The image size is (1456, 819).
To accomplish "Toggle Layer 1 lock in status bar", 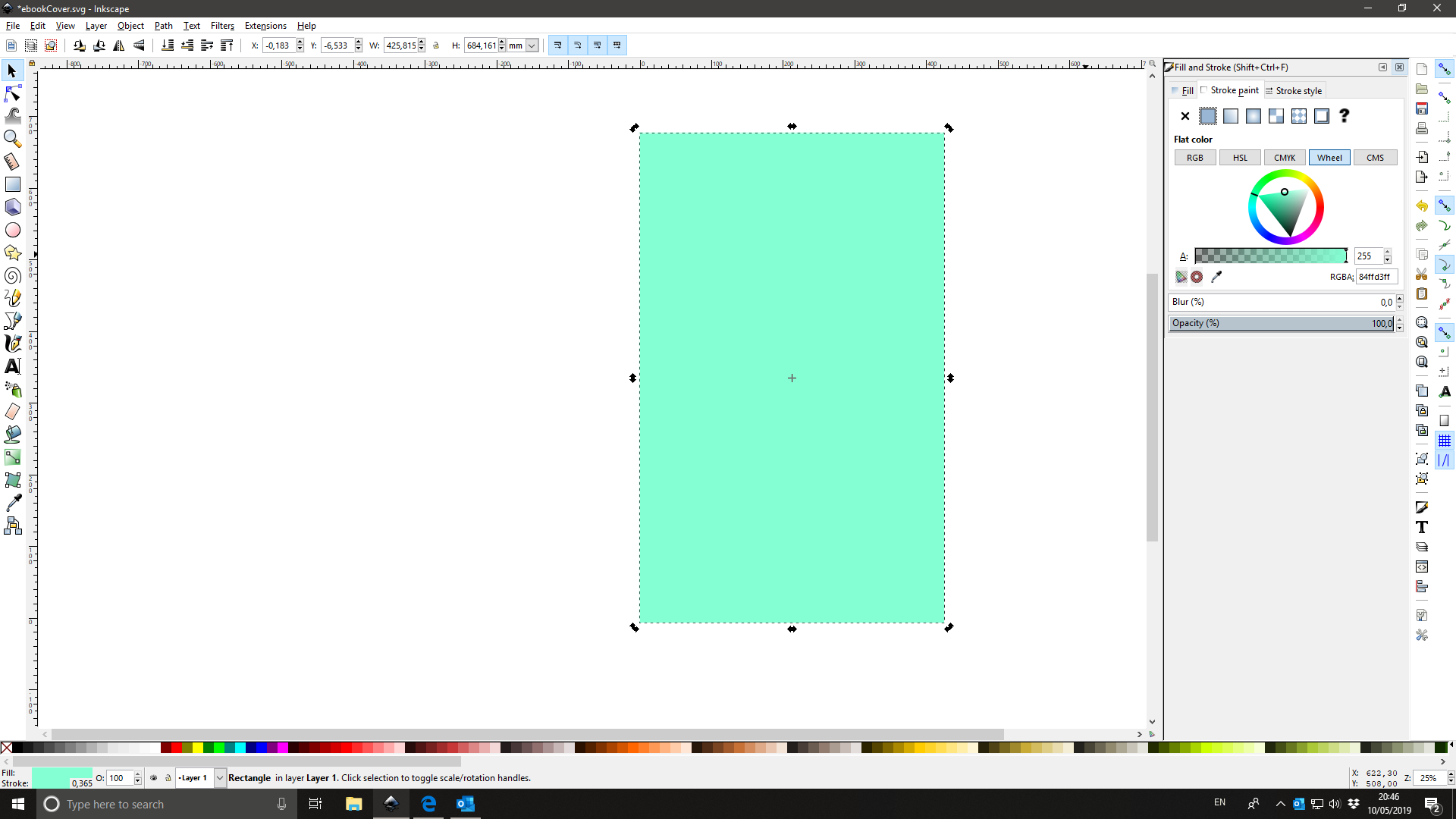I will click(168, 778).
